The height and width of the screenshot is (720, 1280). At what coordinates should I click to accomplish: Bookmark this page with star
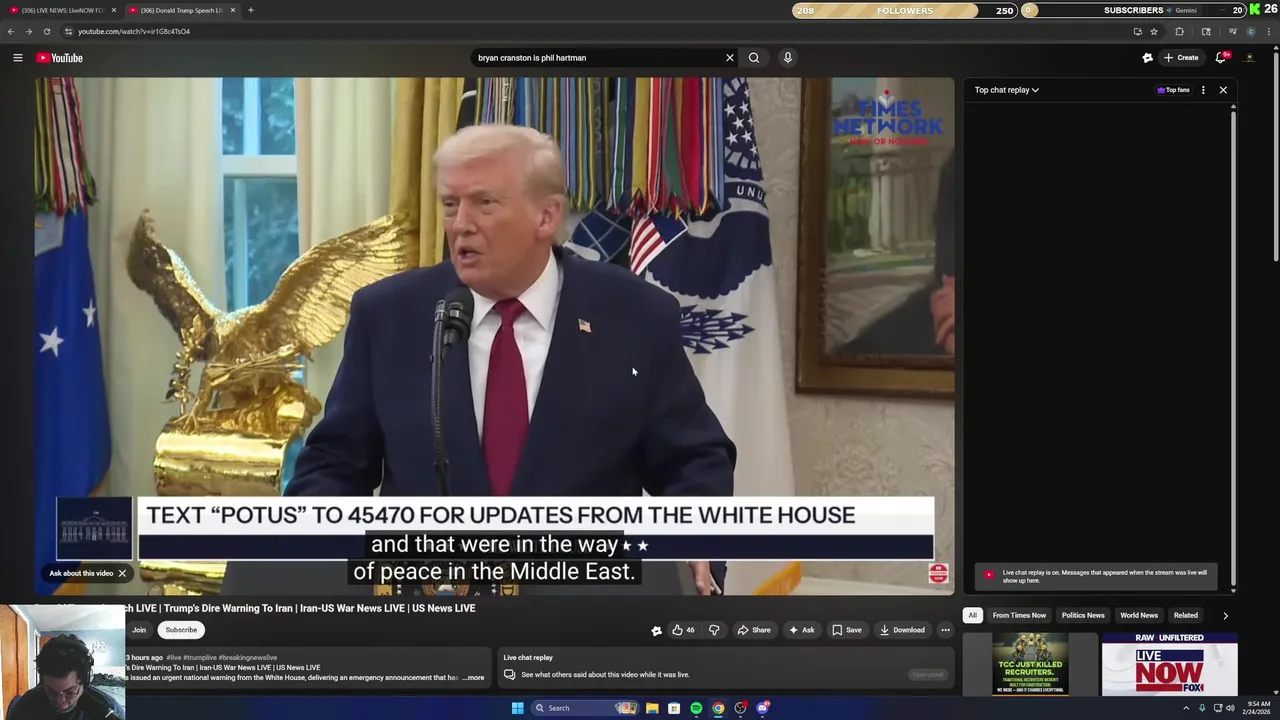(1154, 31)
